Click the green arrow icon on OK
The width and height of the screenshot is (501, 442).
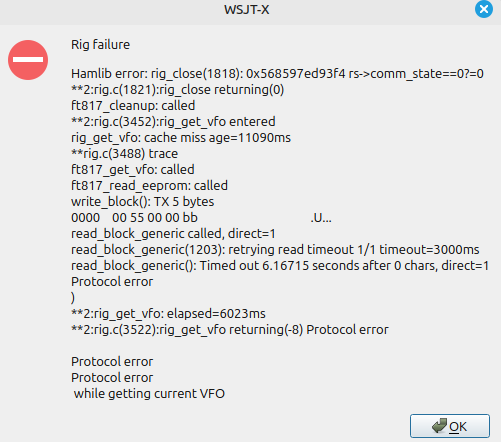point(439,426)
